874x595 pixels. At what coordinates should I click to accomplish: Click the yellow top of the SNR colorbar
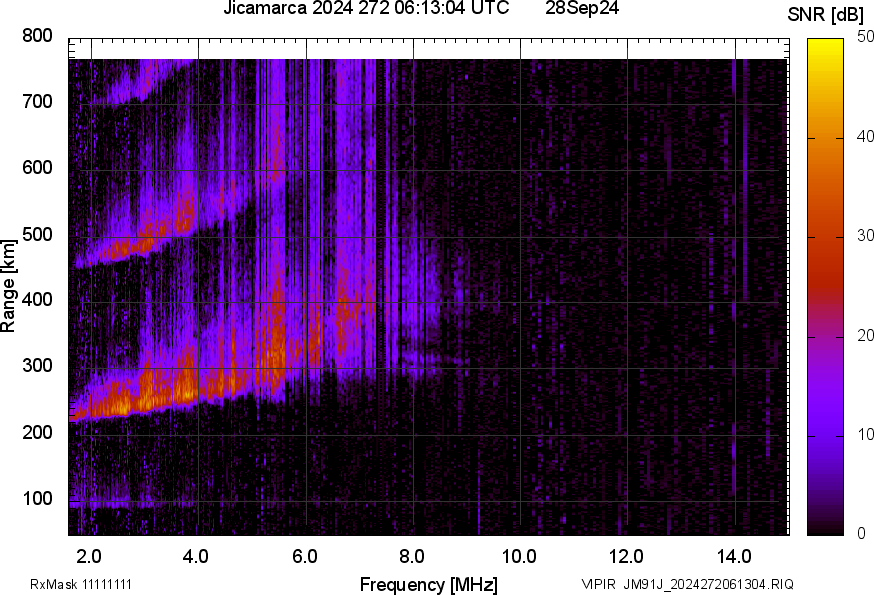click(x=827, y=45)
